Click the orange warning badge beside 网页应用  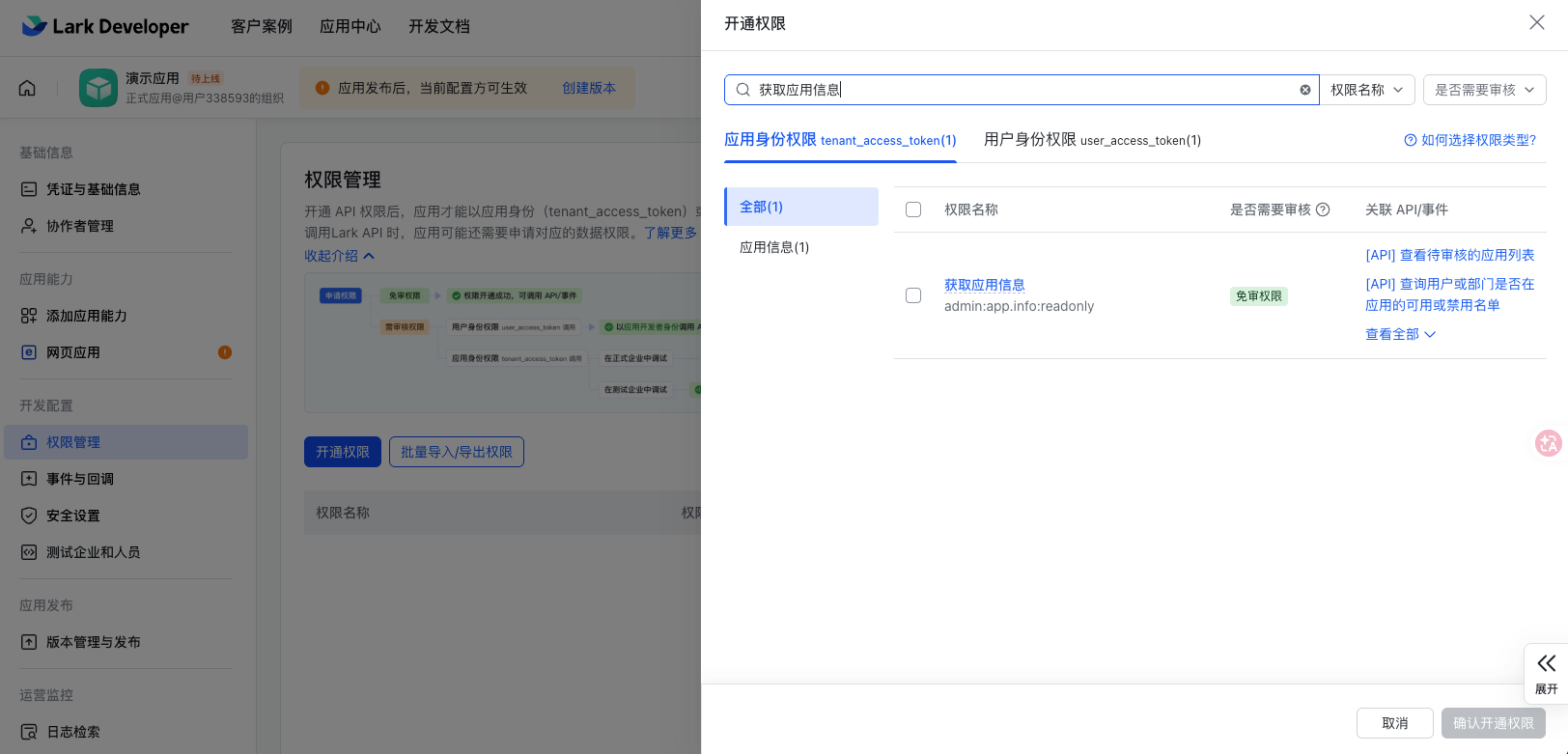(x=225, y=352)
